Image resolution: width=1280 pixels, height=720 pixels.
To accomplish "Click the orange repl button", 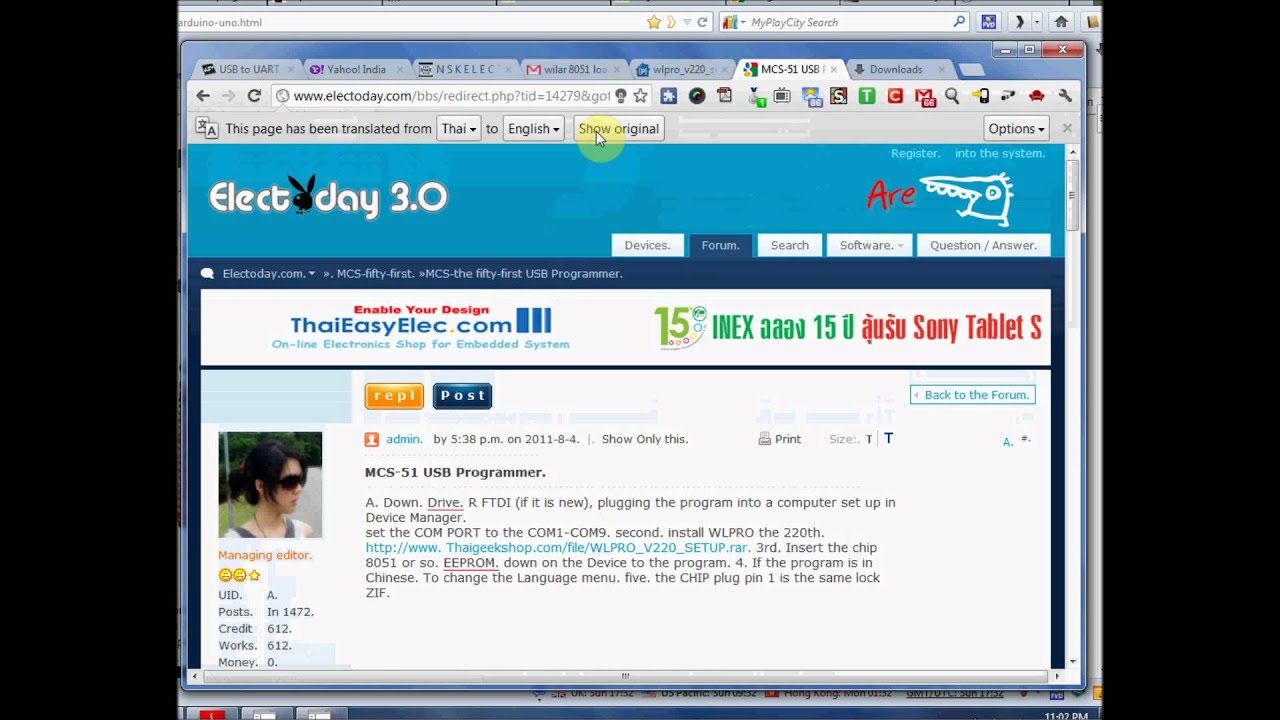I will [394, 395].
